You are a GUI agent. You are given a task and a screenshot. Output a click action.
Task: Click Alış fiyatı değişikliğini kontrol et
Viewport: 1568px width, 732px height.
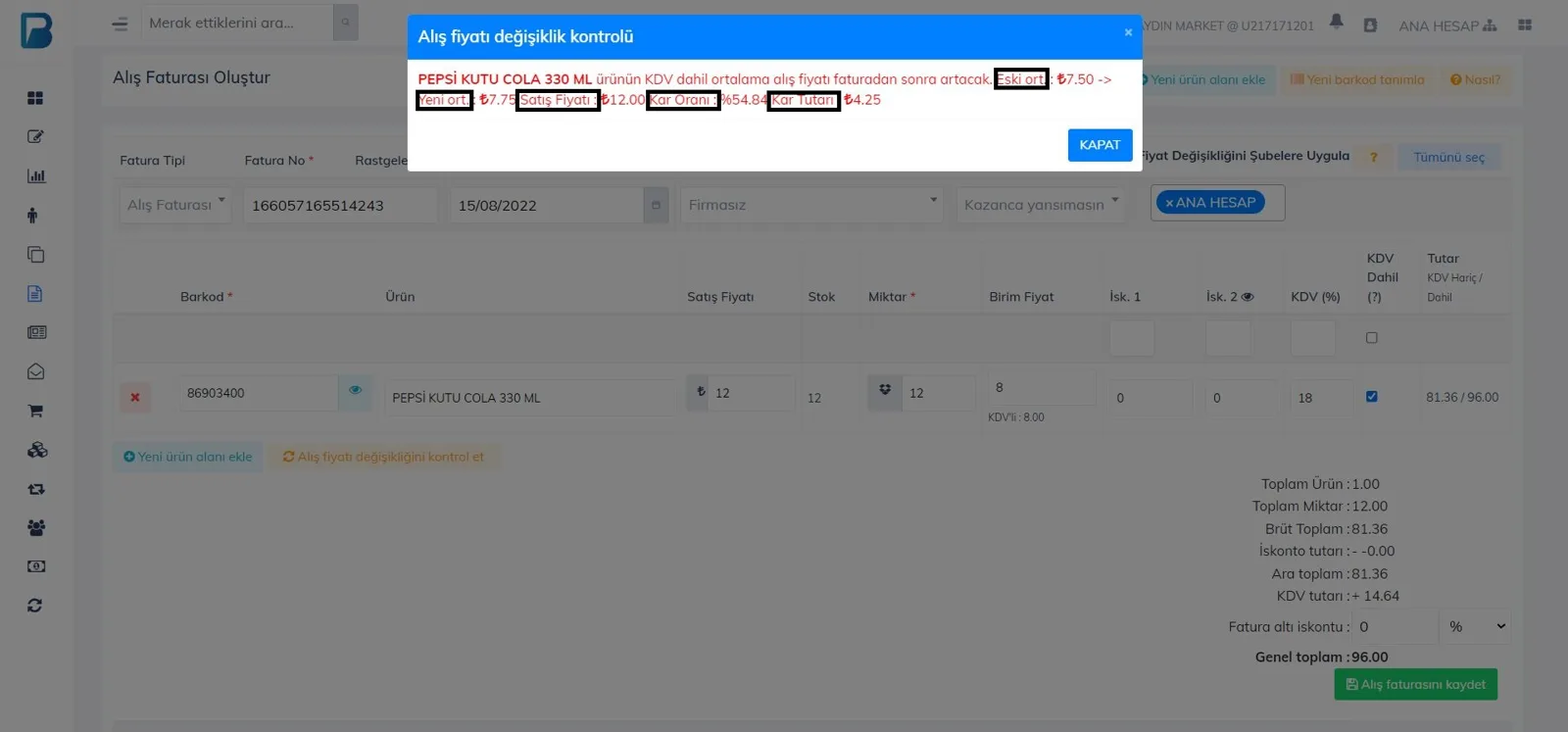pyautogui.click(x=384, y=457)
